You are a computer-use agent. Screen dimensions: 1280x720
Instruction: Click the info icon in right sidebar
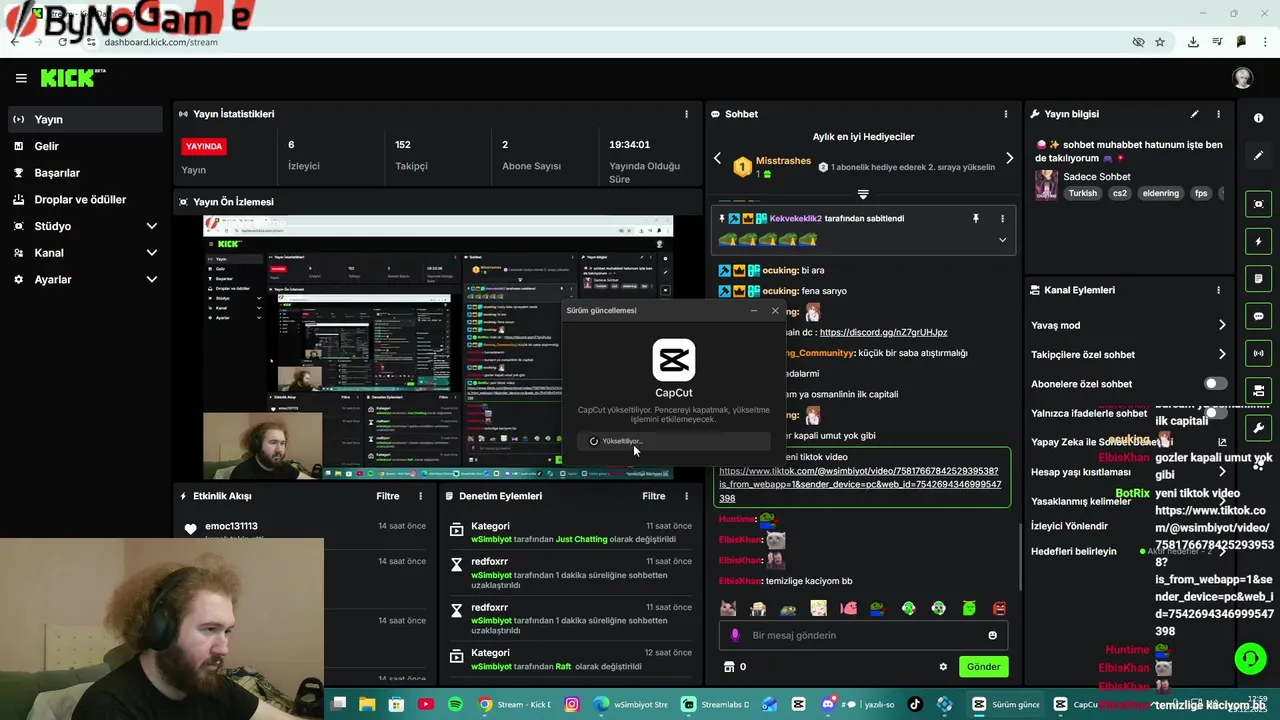click(x=1258, y=118)
